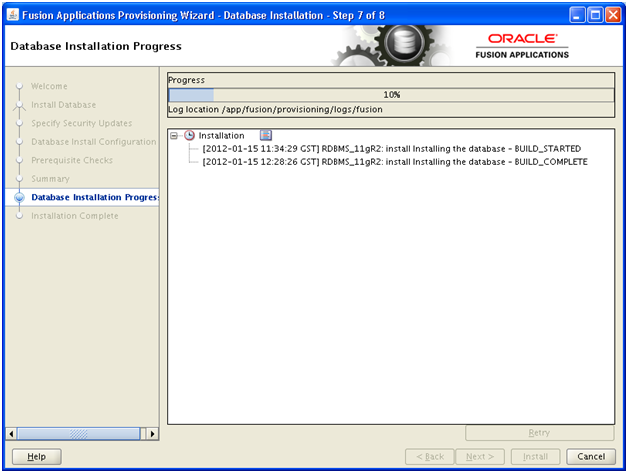This screenshot has width=628, height=473.
Task: Click the Install button
Action: click(x=535, y=457)
